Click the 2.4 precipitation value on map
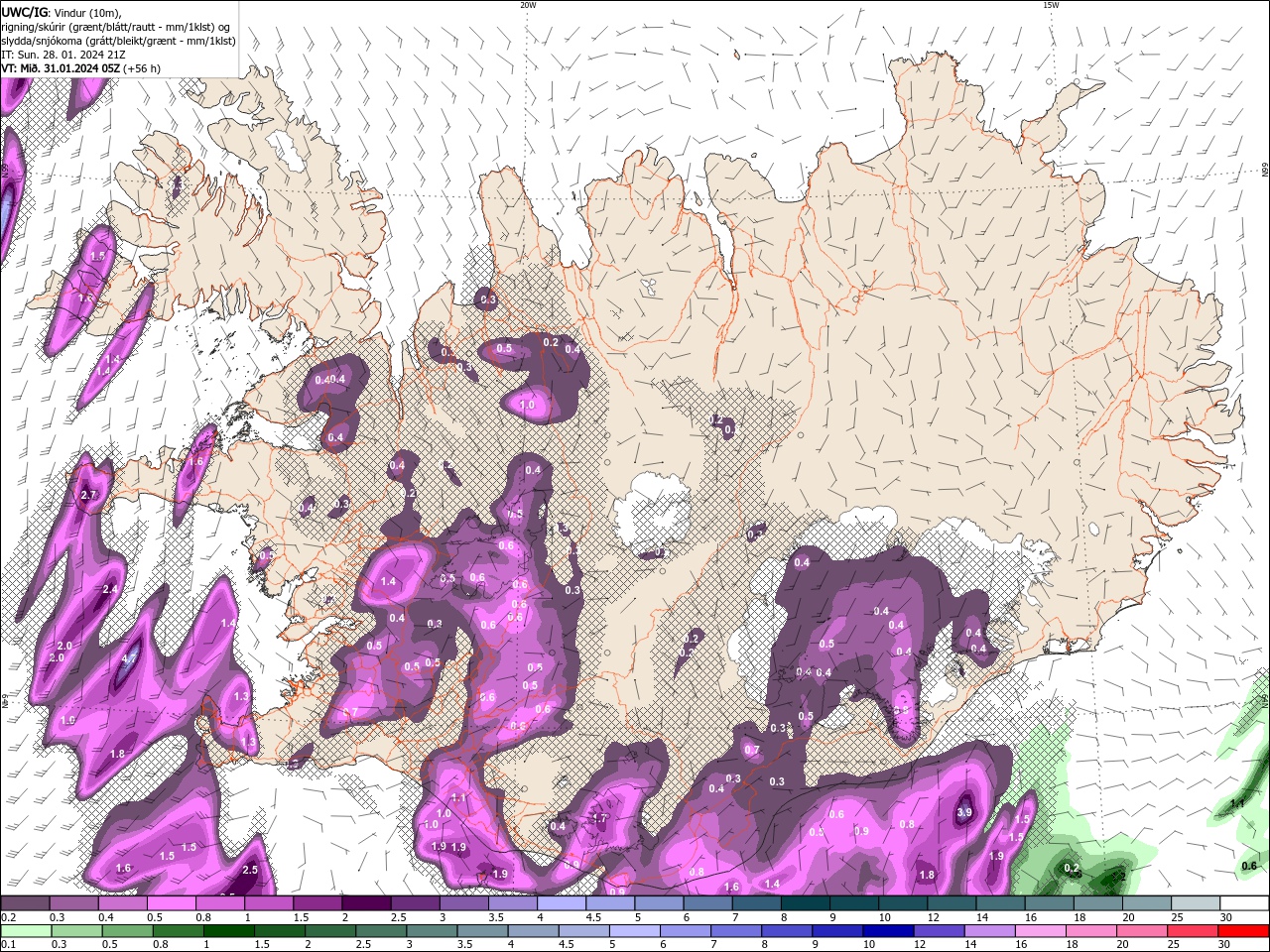The width and height of the screenshot is (1270, 952). click(110, 589)
